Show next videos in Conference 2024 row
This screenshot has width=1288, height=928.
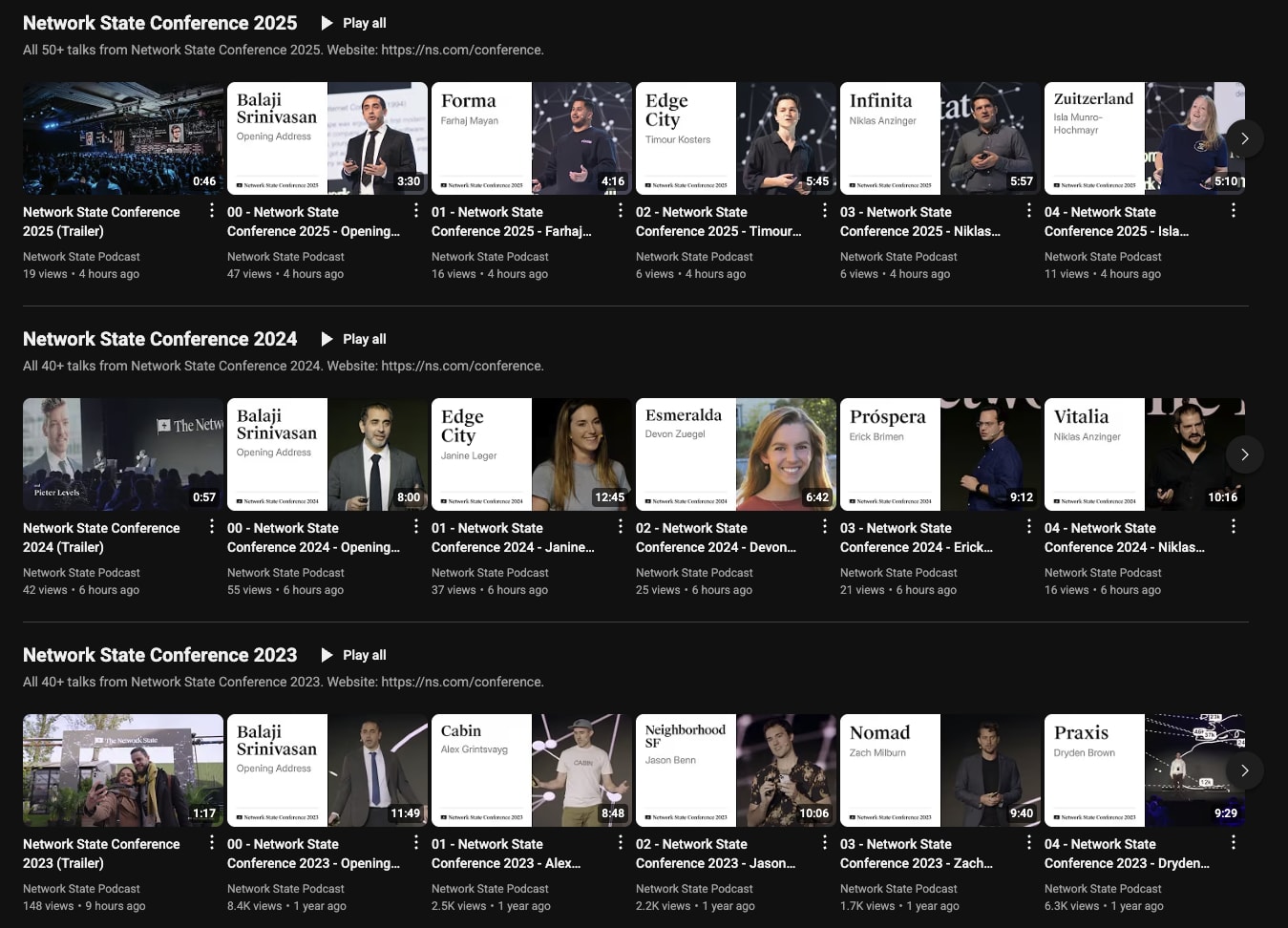click(1244, 454)
